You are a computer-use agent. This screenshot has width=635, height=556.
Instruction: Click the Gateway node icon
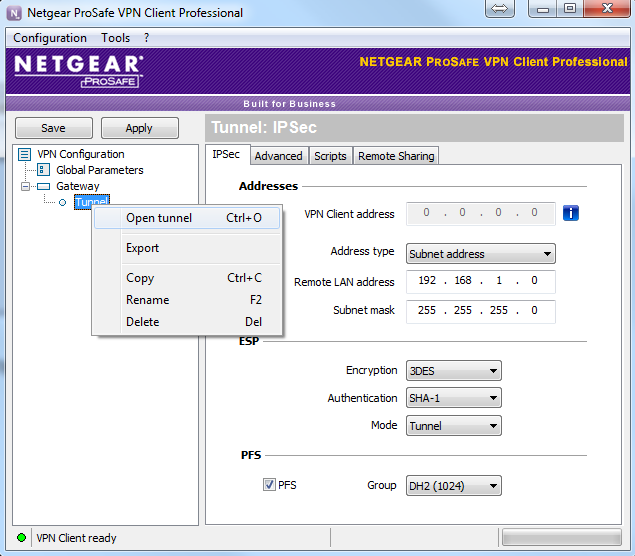[x=43, y=186]
